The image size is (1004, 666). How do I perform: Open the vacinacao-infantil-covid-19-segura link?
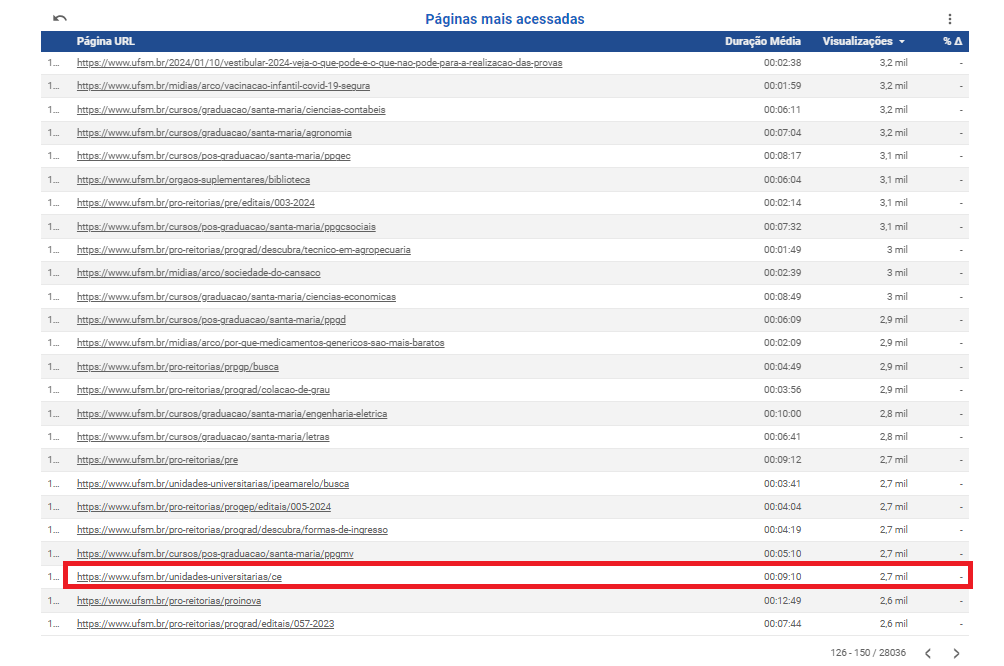coord(223,86)
